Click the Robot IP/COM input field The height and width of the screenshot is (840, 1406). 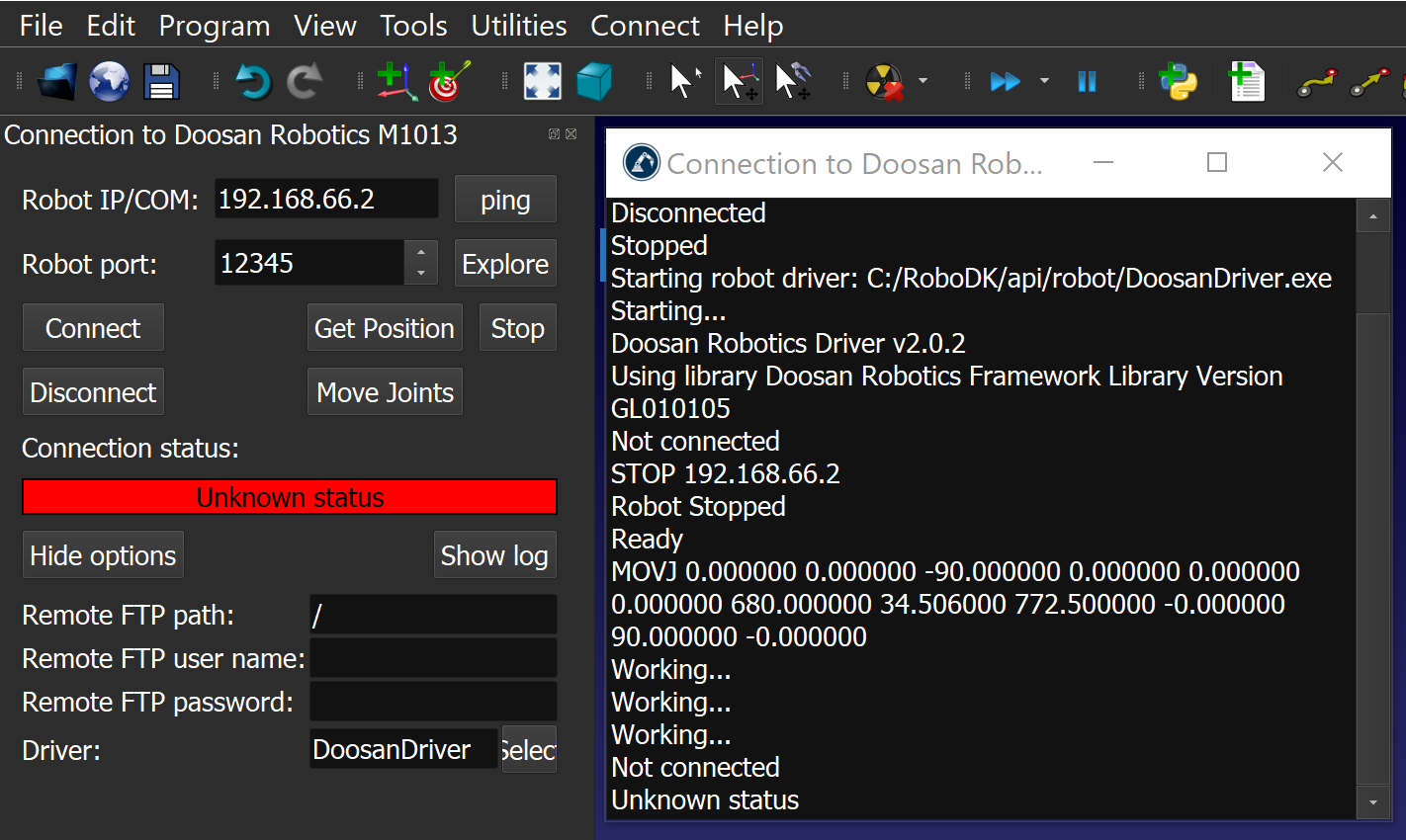click(325, 200)
